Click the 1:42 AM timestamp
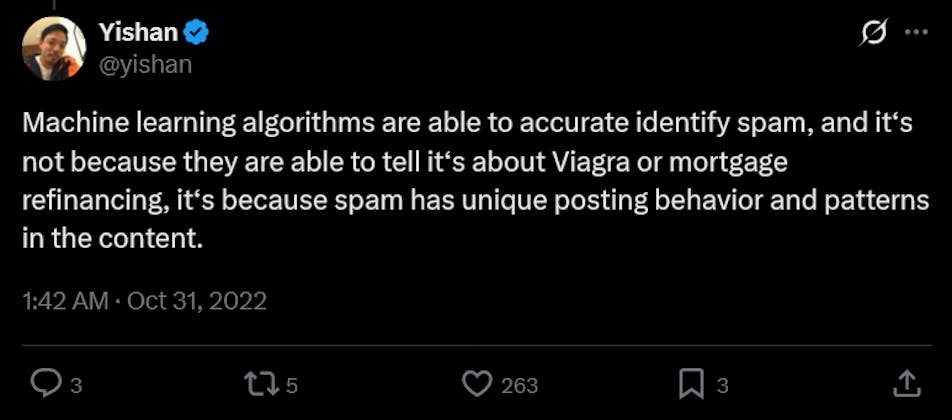Image resolution: width=952 pixels, height=420 pixels. [x=64, y=300]
